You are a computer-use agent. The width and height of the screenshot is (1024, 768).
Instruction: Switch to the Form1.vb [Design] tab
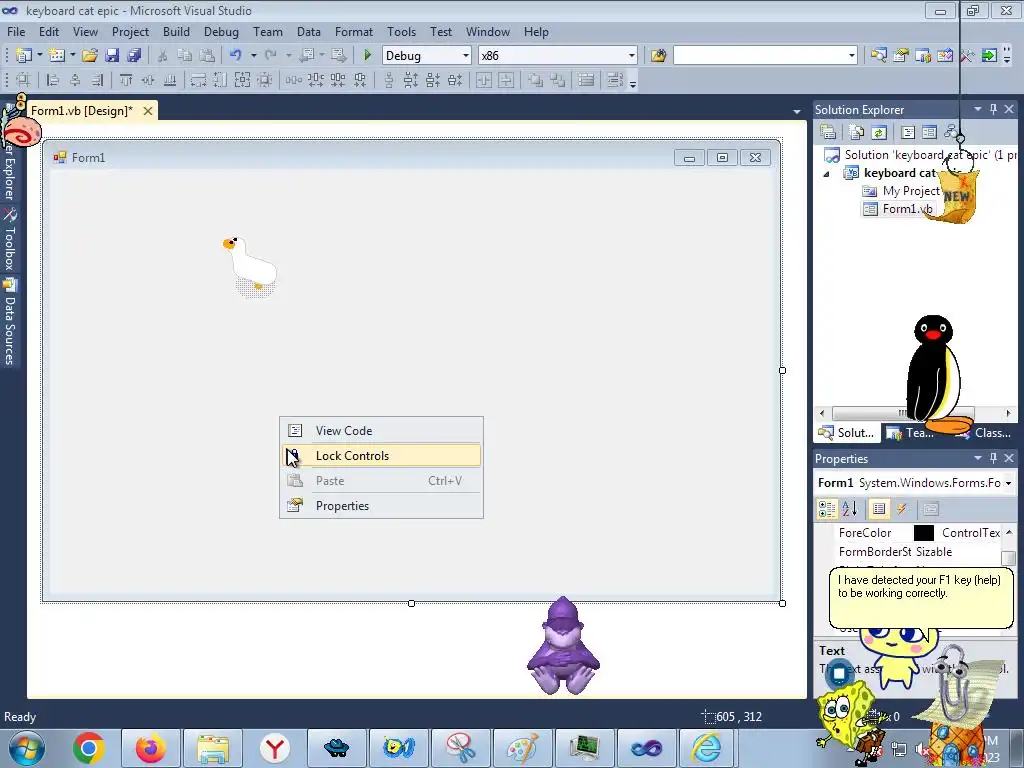[82, 111]
